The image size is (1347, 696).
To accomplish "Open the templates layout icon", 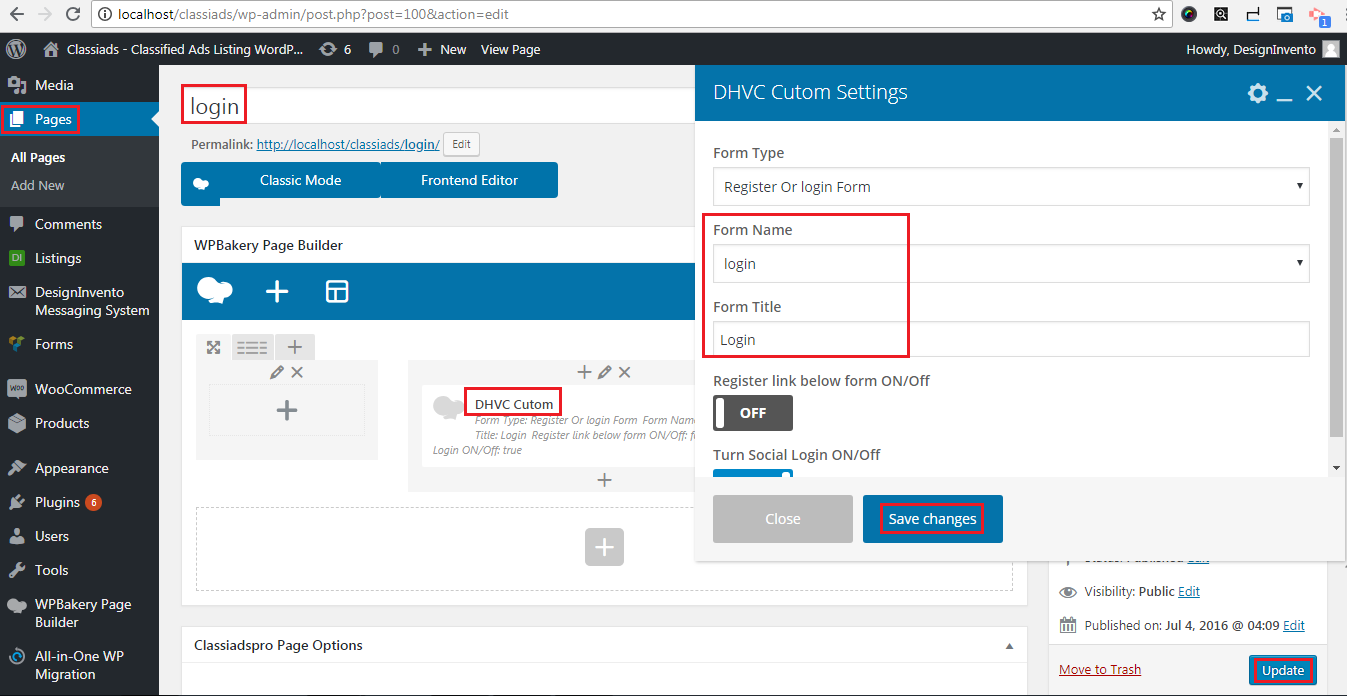I will (x=337, y=291).
